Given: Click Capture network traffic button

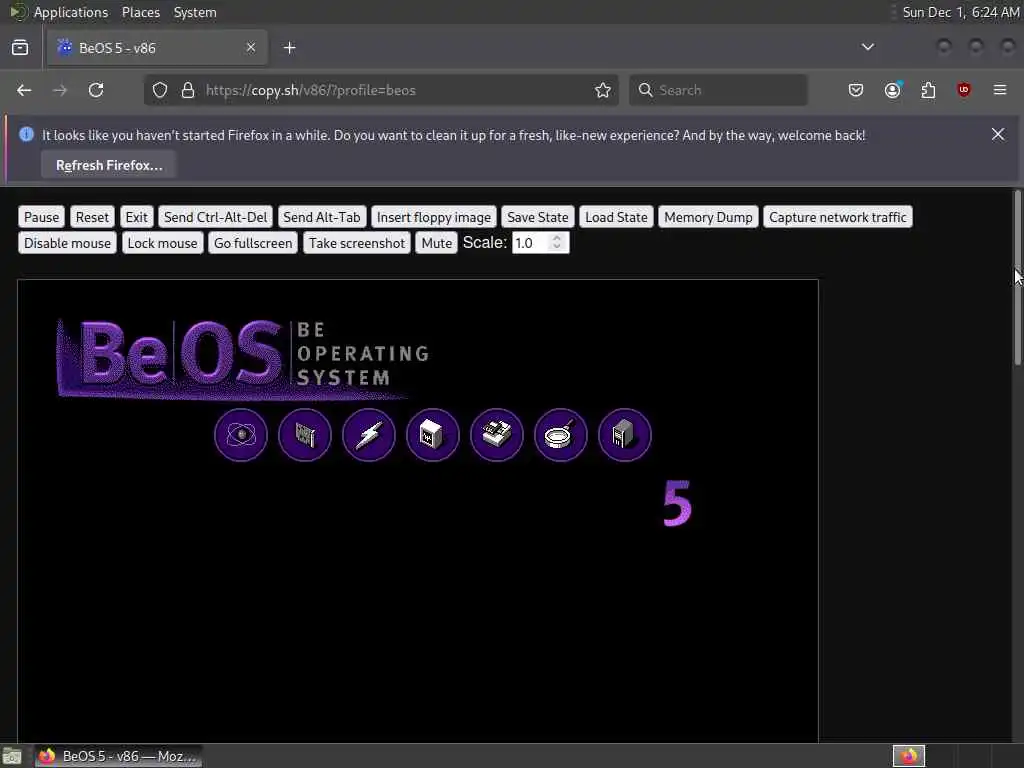Looking at the screenshot, I should tap(838, 217).
